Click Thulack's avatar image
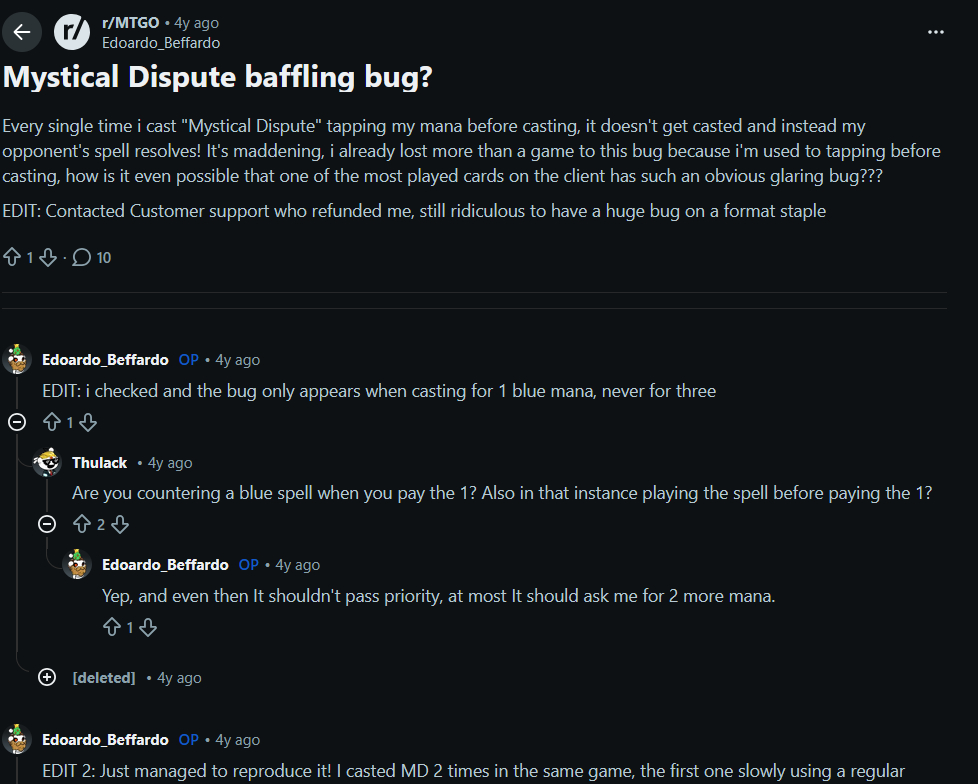Viewport: 978px width, 784px height. pyautogui.click(x=47, y=463)
